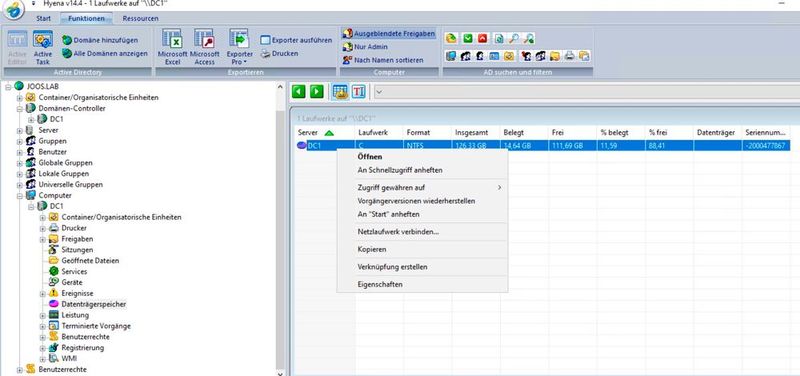Screen dimensions: 800x376
Task: Collapse the Domänen-Controller node
Action: click(x=19, y=109)
